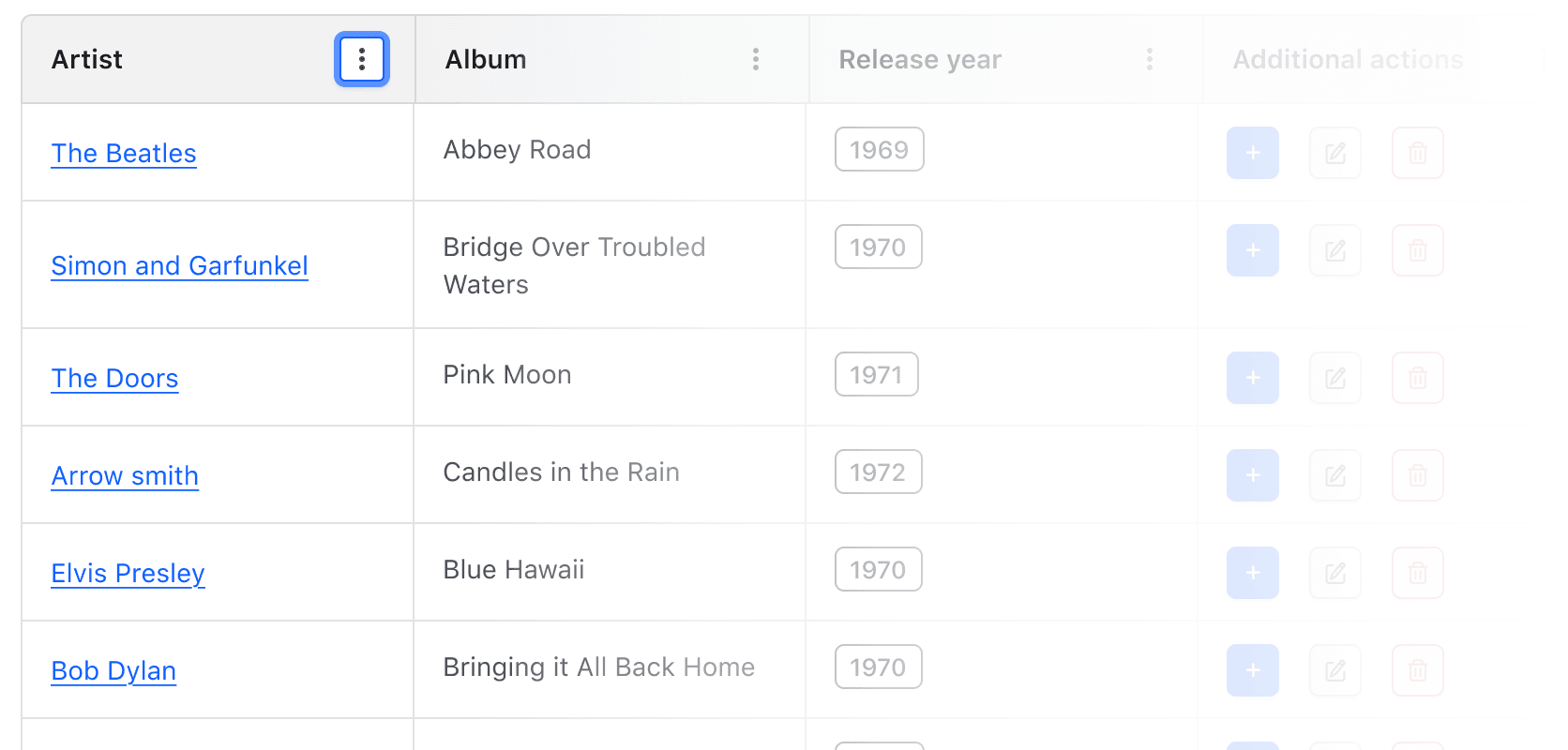Visit the Elvis Presley link
Image resolution: width=1568 pixels, height=750 pixels.
pyautogui.click(x=128, y=573)
